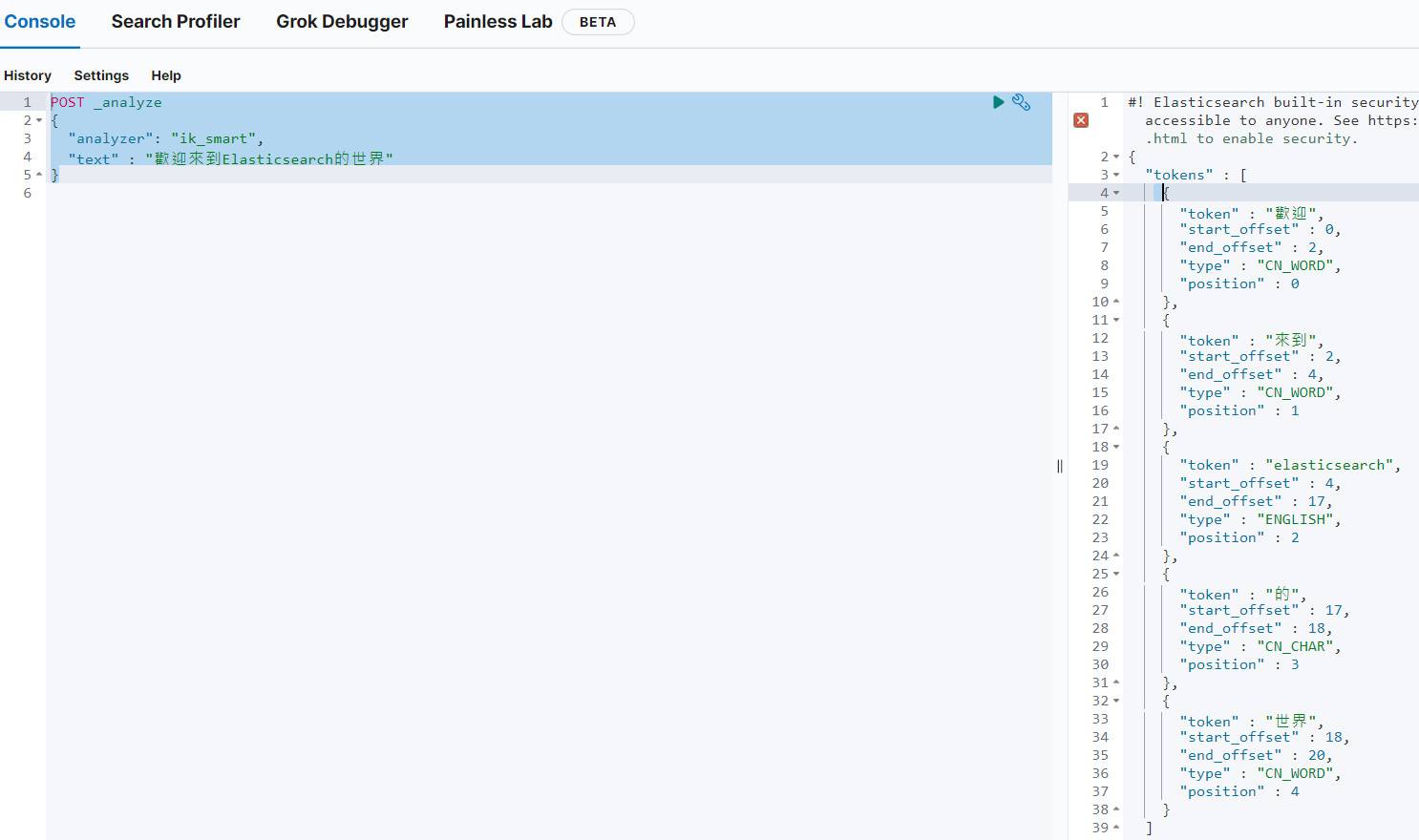
Task: Collapse elasticsearch token object at line 18
Action: click(1116, 448)
